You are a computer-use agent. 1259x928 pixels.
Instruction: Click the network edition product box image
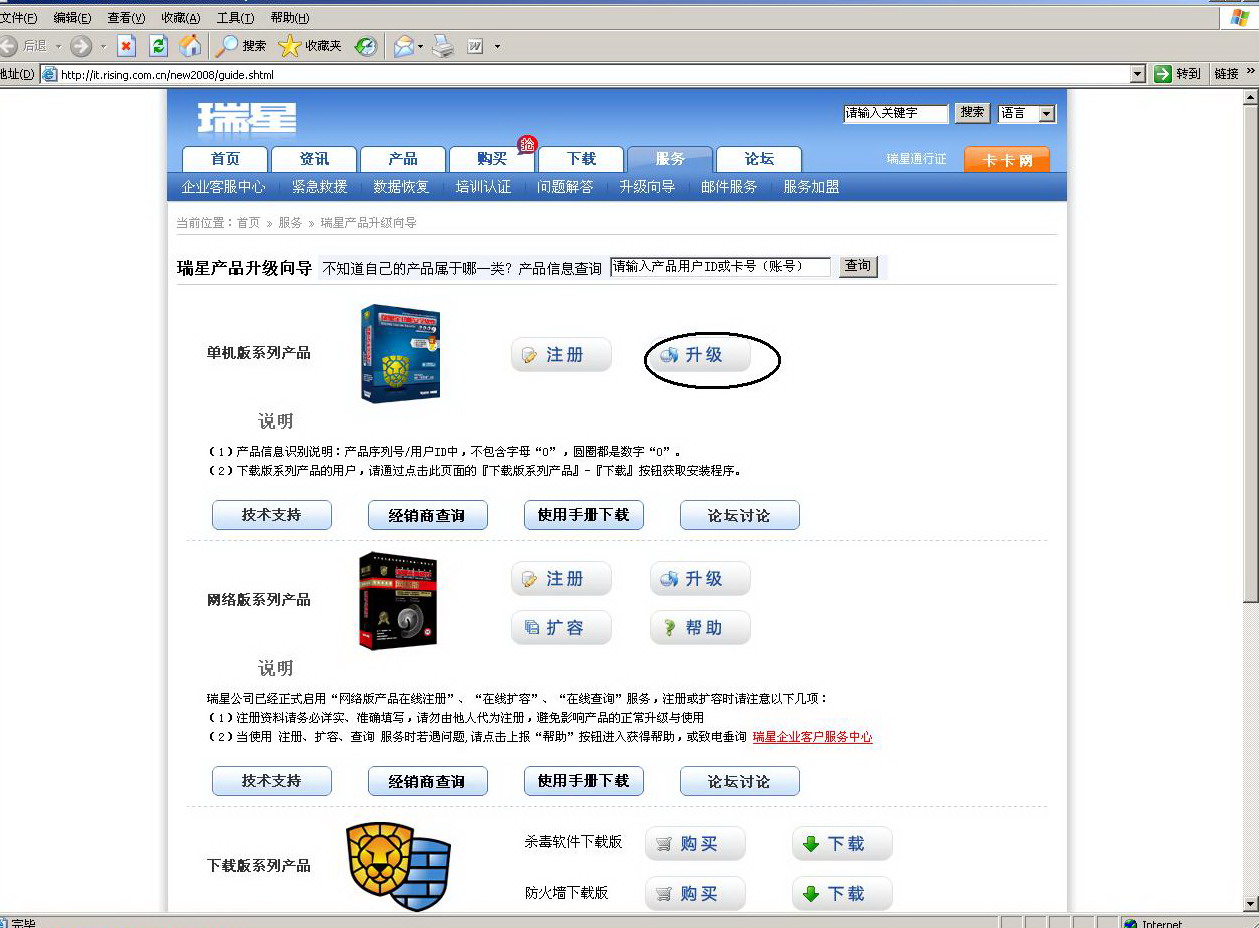click(x=398, y=600)
